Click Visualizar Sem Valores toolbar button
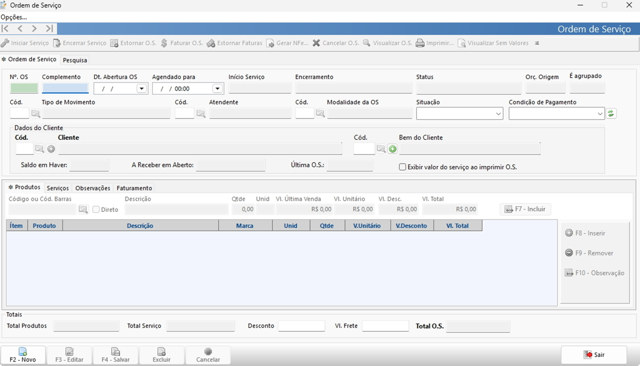 click(493, 43)
